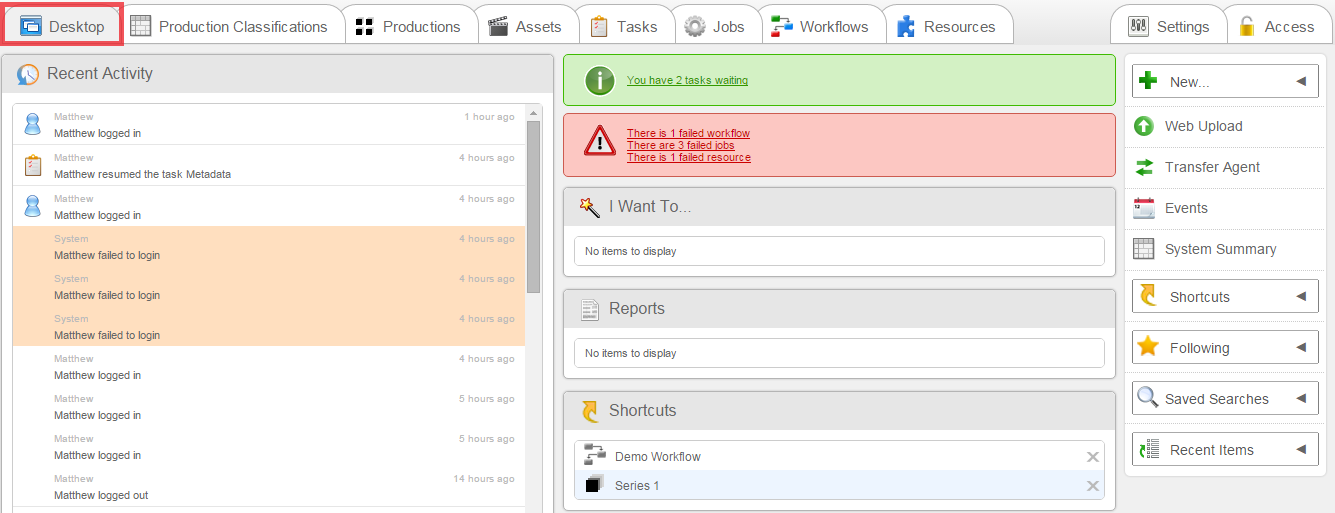Viewport: 1335px width, 513px height.
Task: Open the Workflows tab
Action: click(x=824, y=27)
